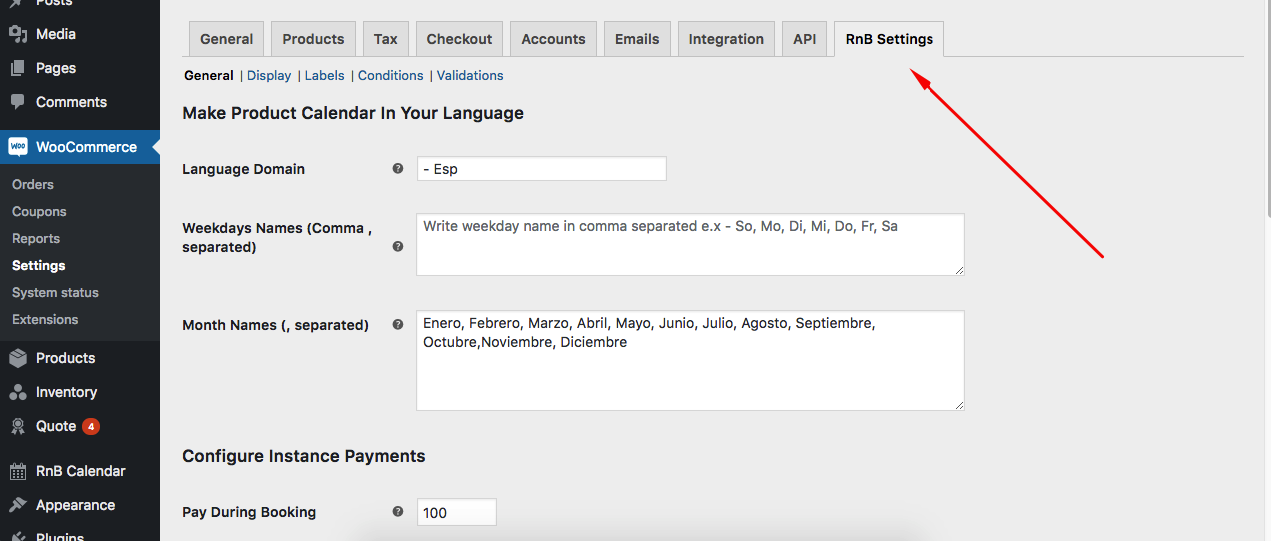Open the Display subsection link
Image resolution: width=1271 pixels, height=541 pixels.
[269, 76]
